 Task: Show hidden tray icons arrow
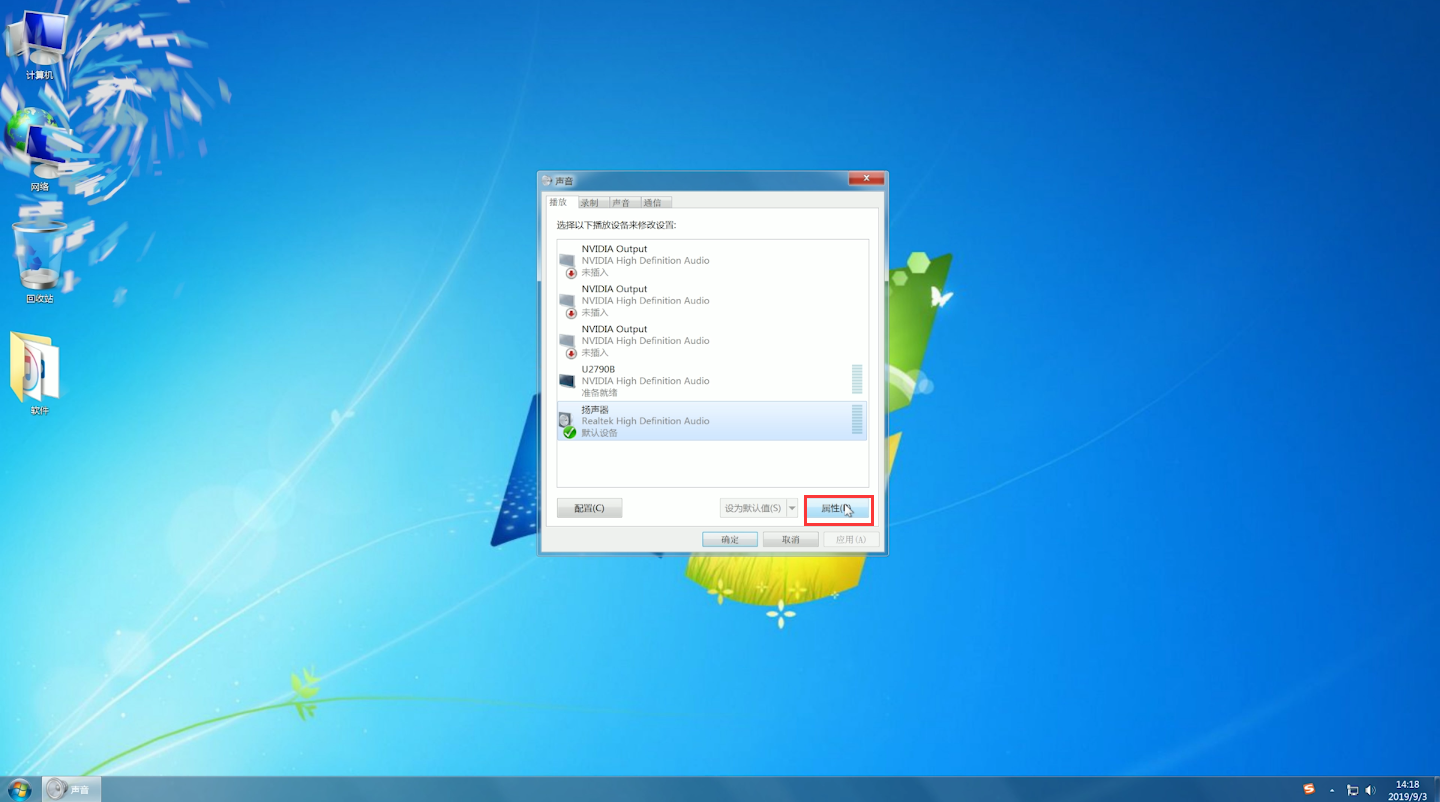tap(1332, 790)
